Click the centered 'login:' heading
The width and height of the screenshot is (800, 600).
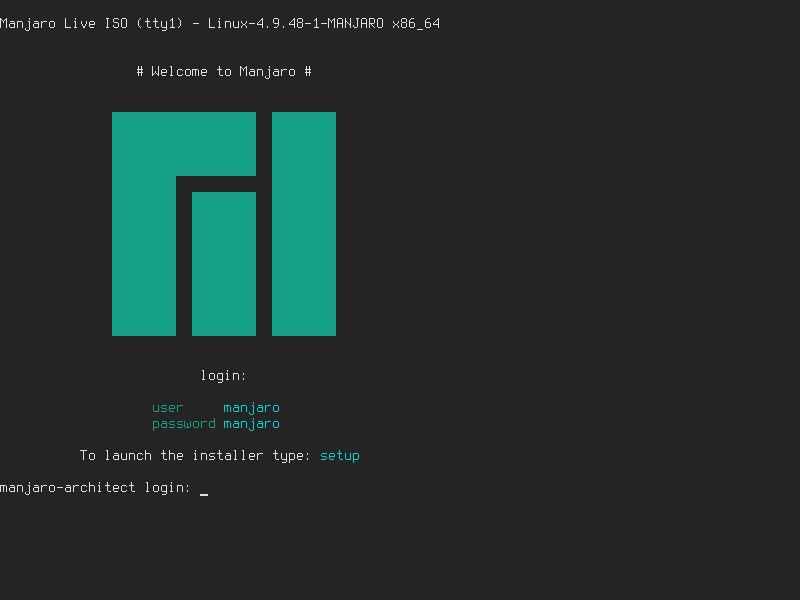pyautogui.click(x=224, y=376)
